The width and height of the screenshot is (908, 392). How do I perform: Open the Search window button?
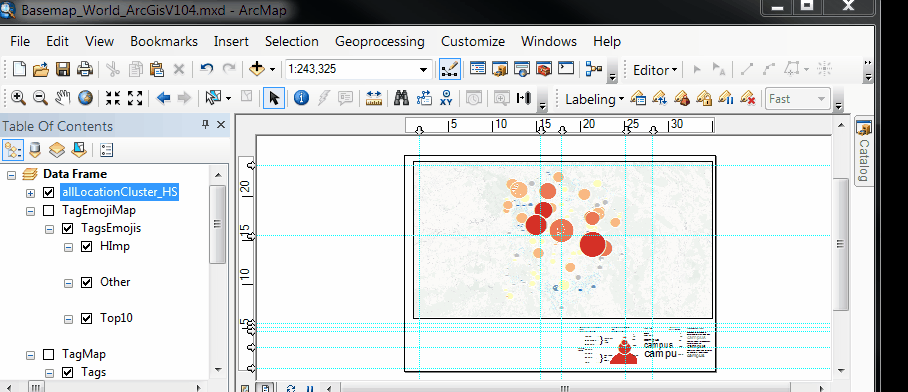point(522,69)
